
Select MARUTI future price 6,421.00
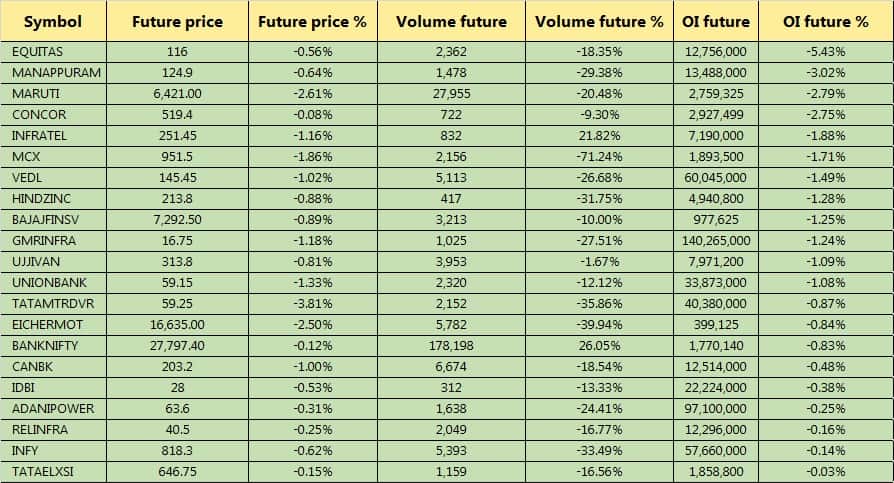(x=176, y=93)
